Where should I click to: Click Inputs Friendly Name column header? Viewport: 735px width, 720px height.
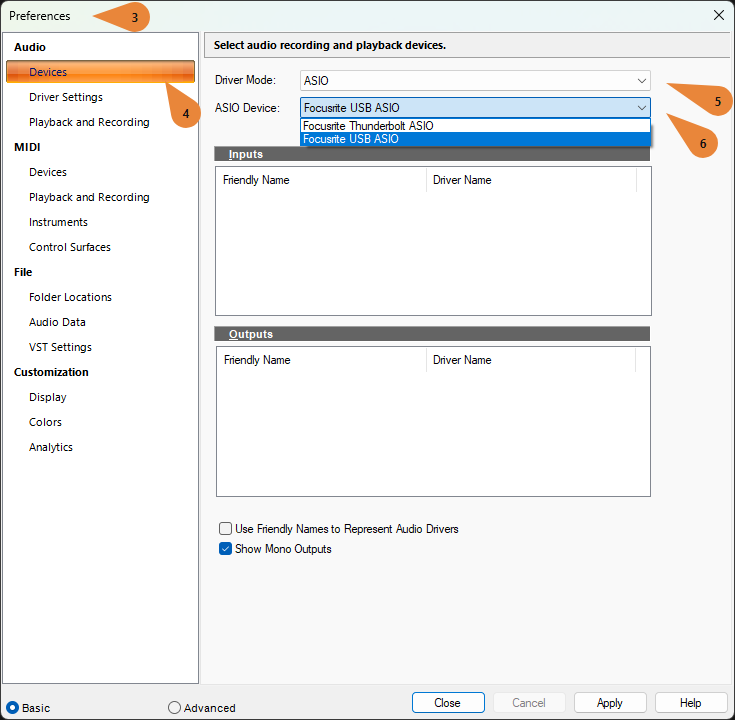pyautogui.click(x=321, y=180)
